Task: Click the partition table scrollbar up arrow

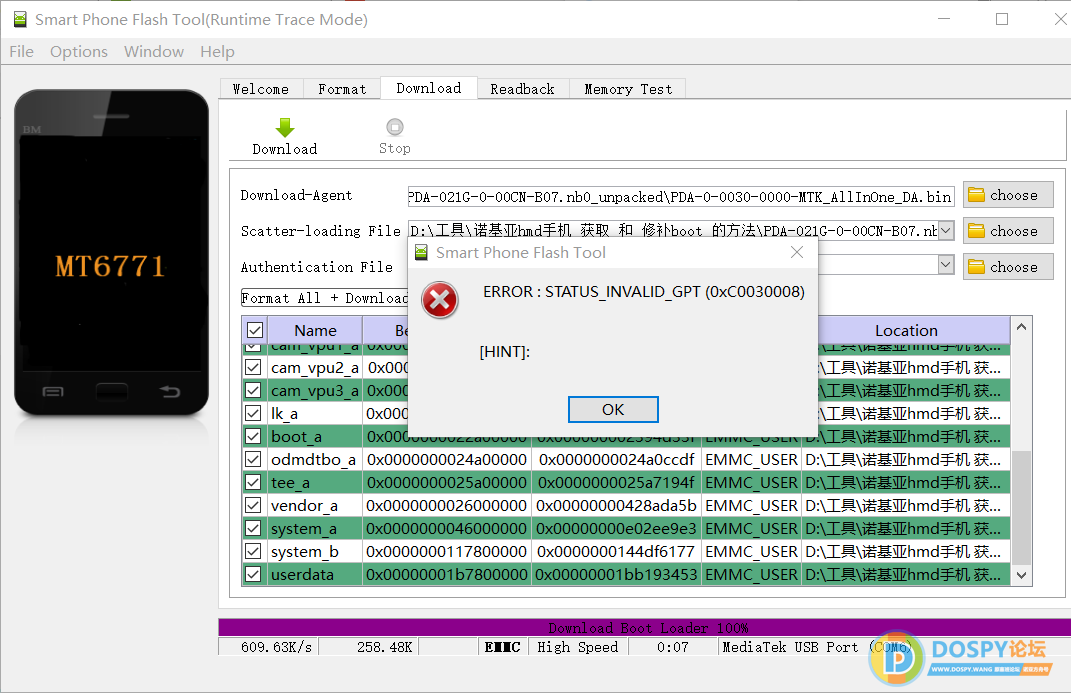Action: point(1021,327)
